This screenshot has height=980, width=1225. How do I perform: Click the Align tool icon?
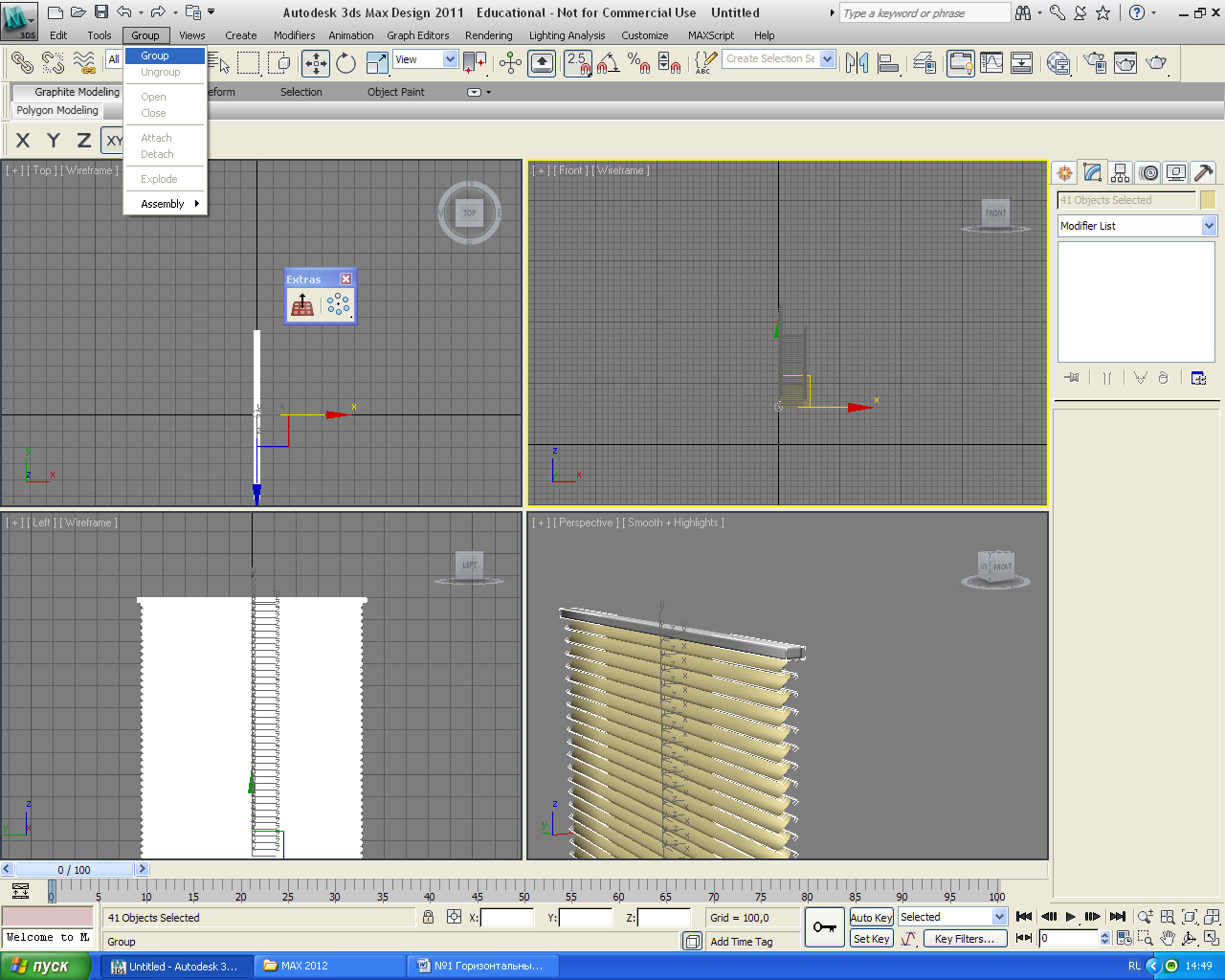[889, 63]
